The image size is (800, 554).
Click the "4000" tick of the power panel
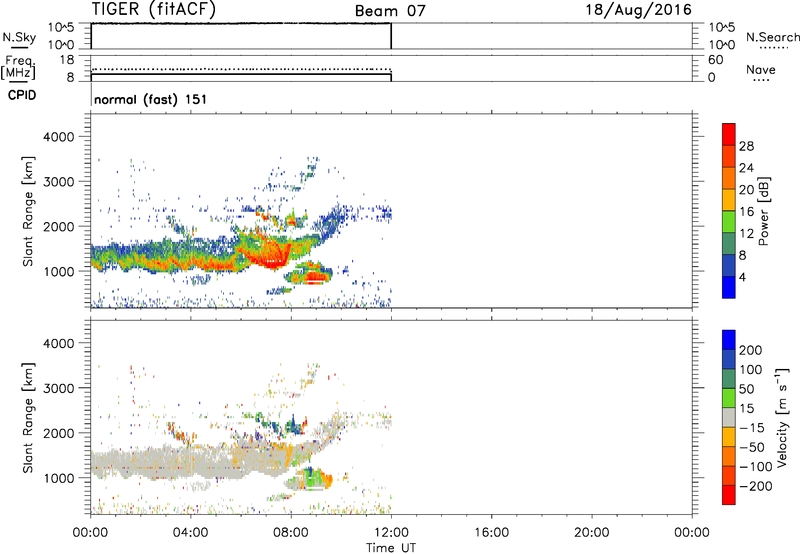59,137
